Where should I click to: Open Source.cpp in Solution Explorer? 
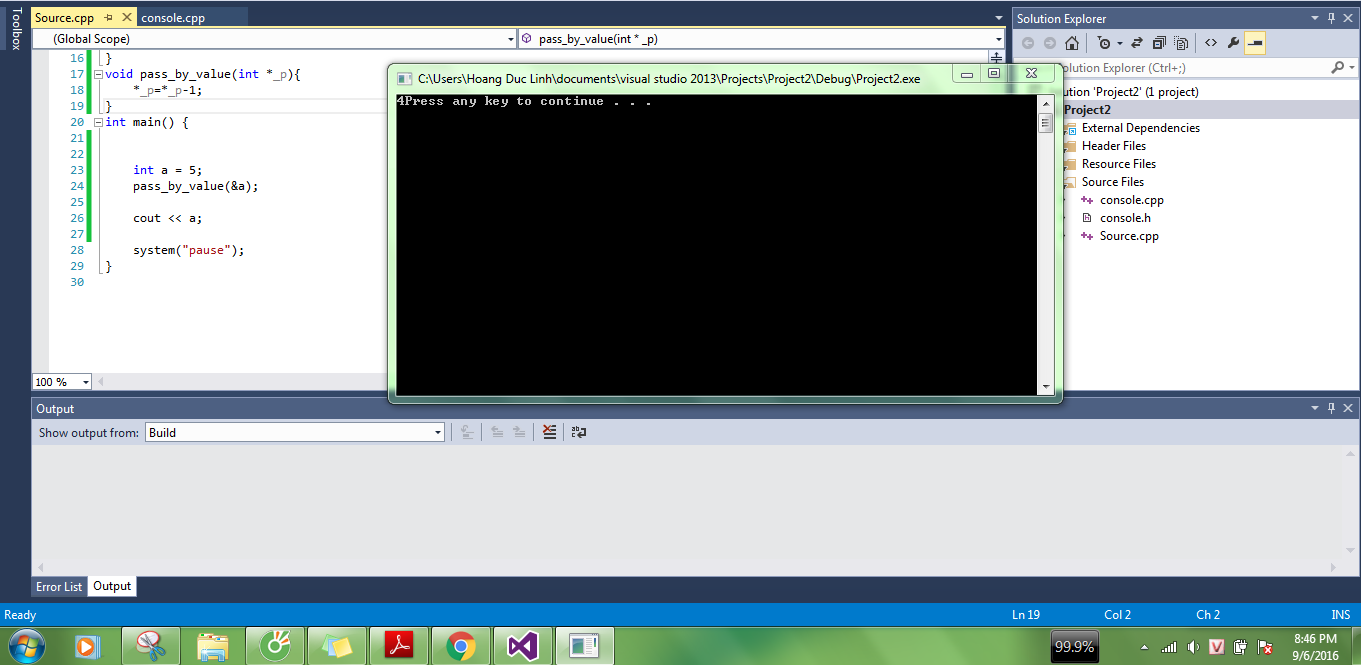click(x=1129, y=236)
